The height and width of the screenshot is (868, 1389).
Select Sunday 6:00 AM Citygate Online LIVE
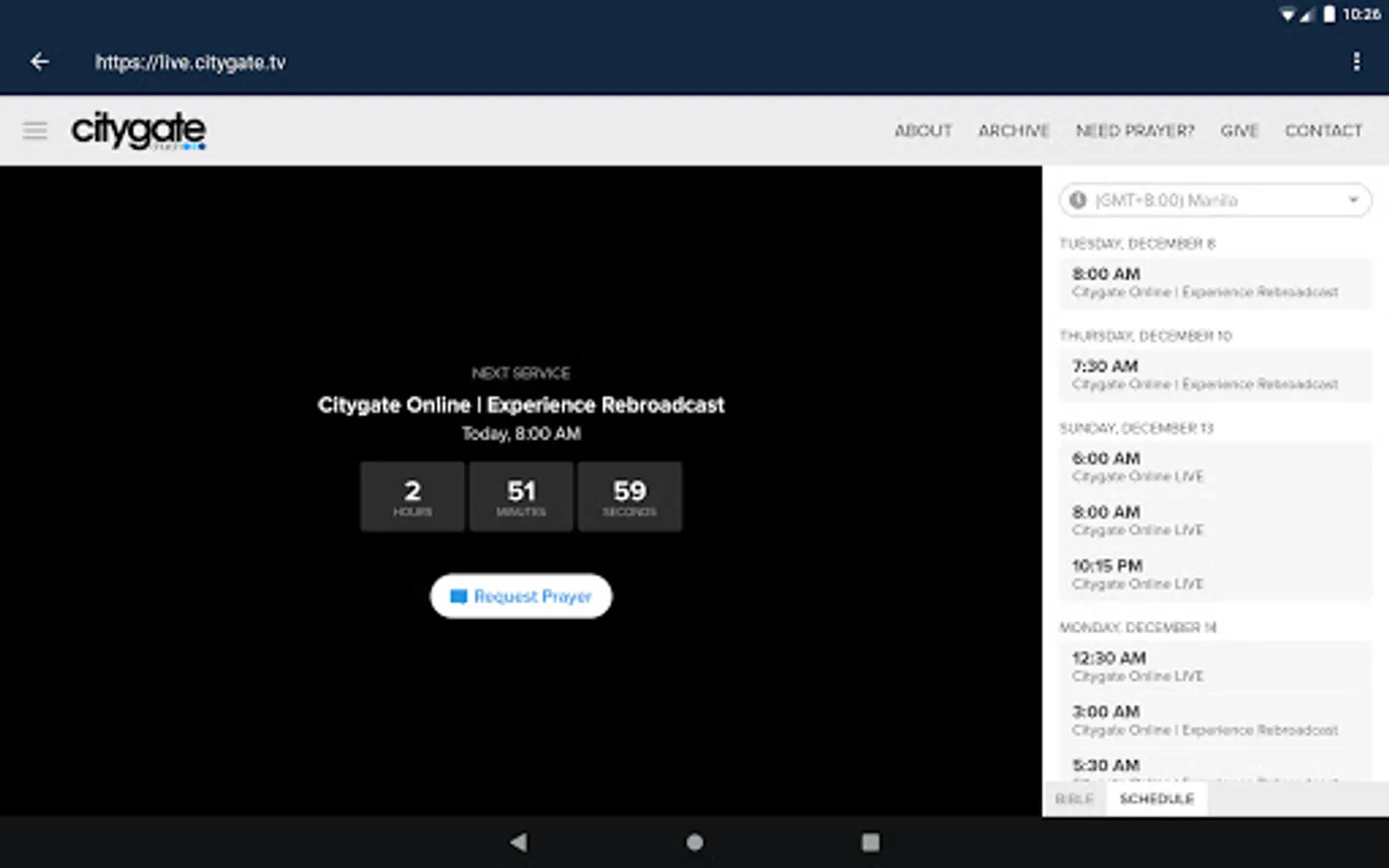(1215, 467)
